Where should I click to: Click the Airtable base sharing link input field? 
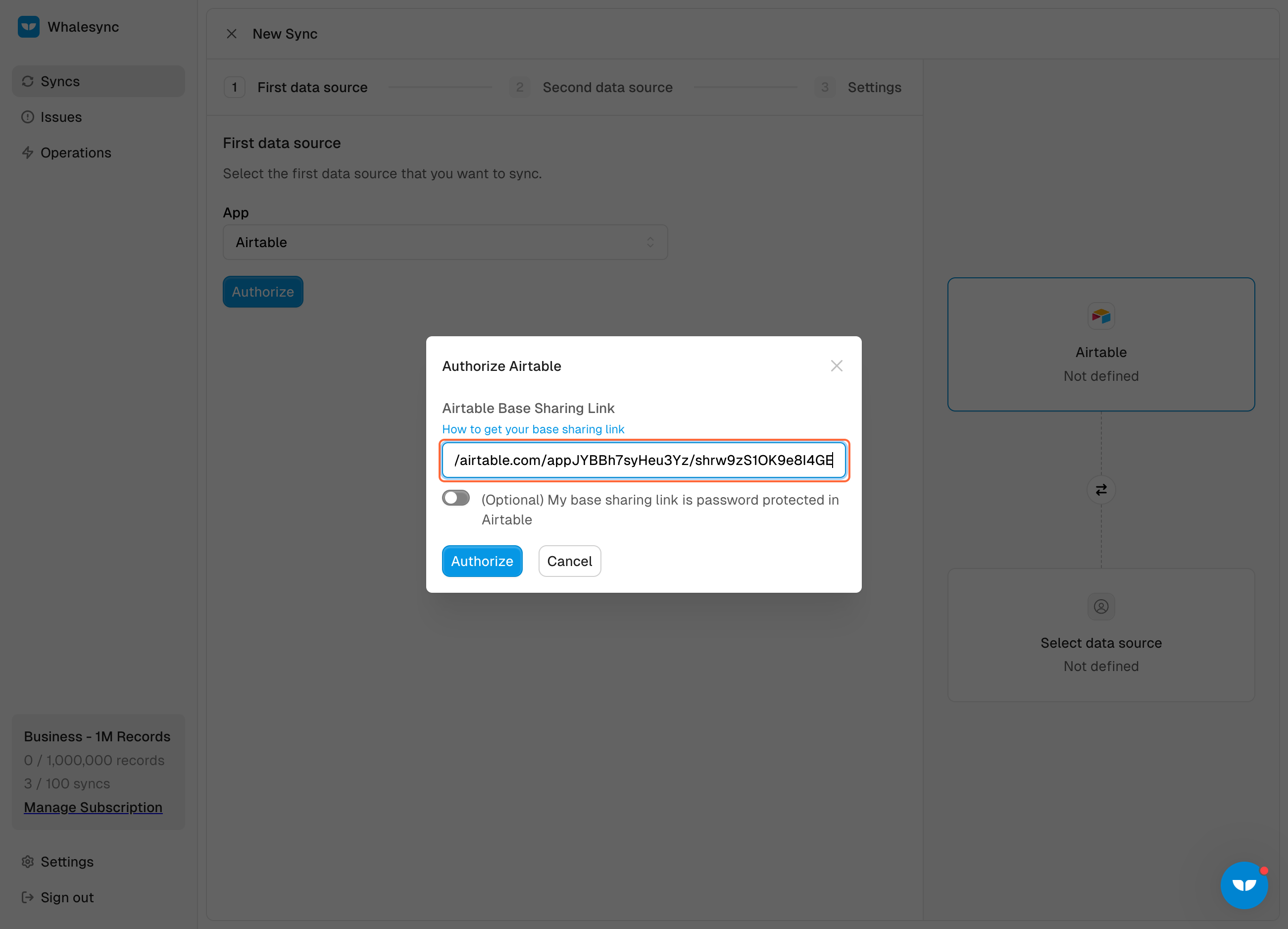644,460
